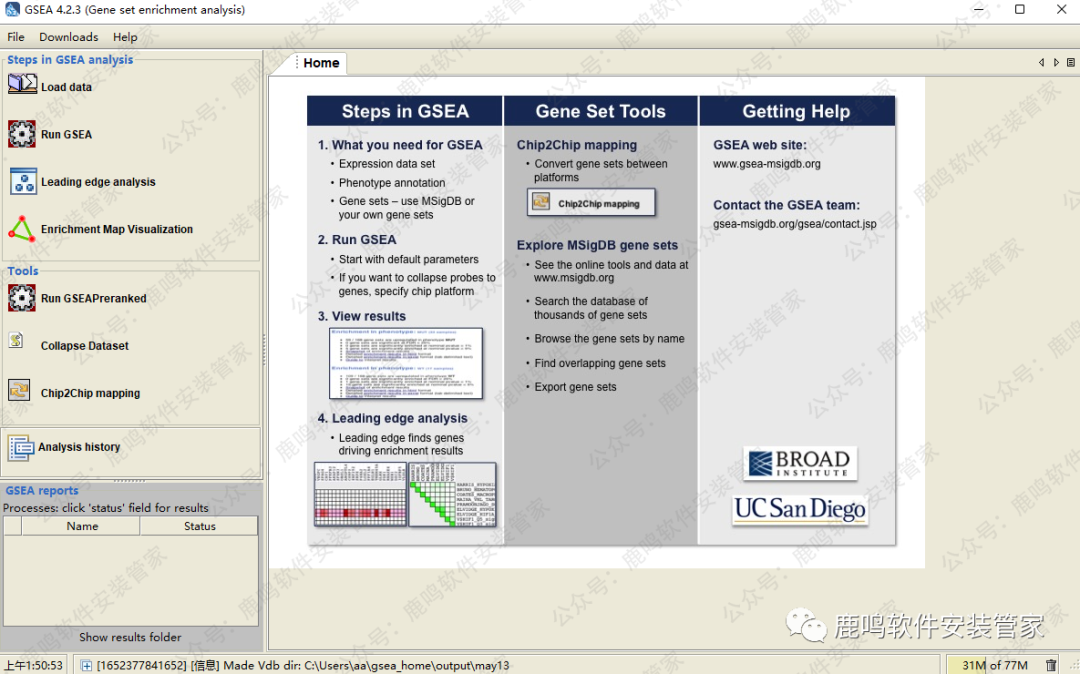Click the Name column header
1080x674 pixels.
click(81, 526)
